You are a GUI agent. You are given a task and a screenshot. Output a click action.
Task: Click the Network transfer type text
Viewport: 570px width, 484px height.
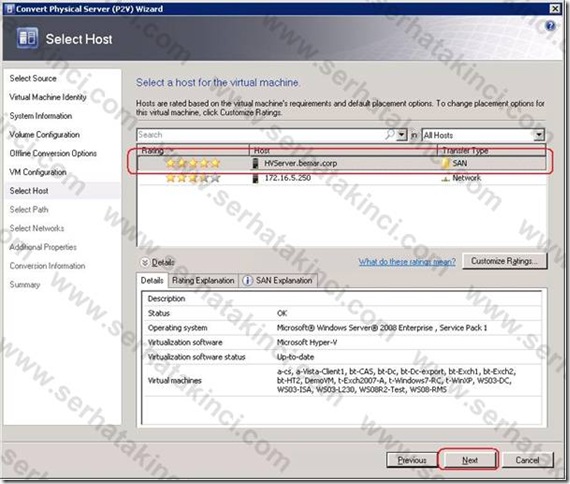[466, 178]
